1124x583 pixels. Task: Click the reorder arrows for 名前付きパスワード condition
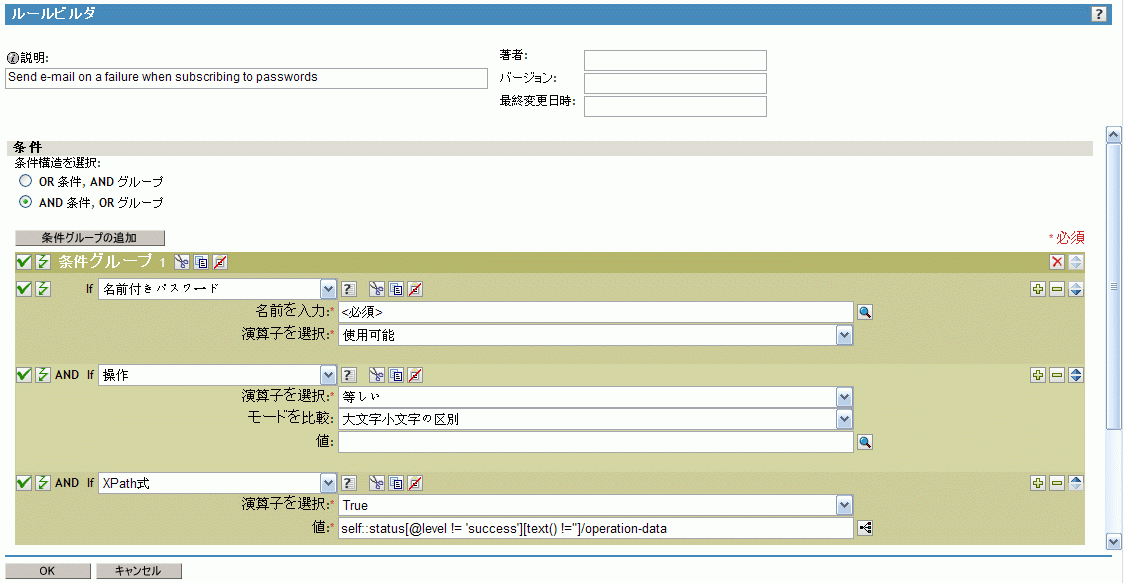(1076, 289)
